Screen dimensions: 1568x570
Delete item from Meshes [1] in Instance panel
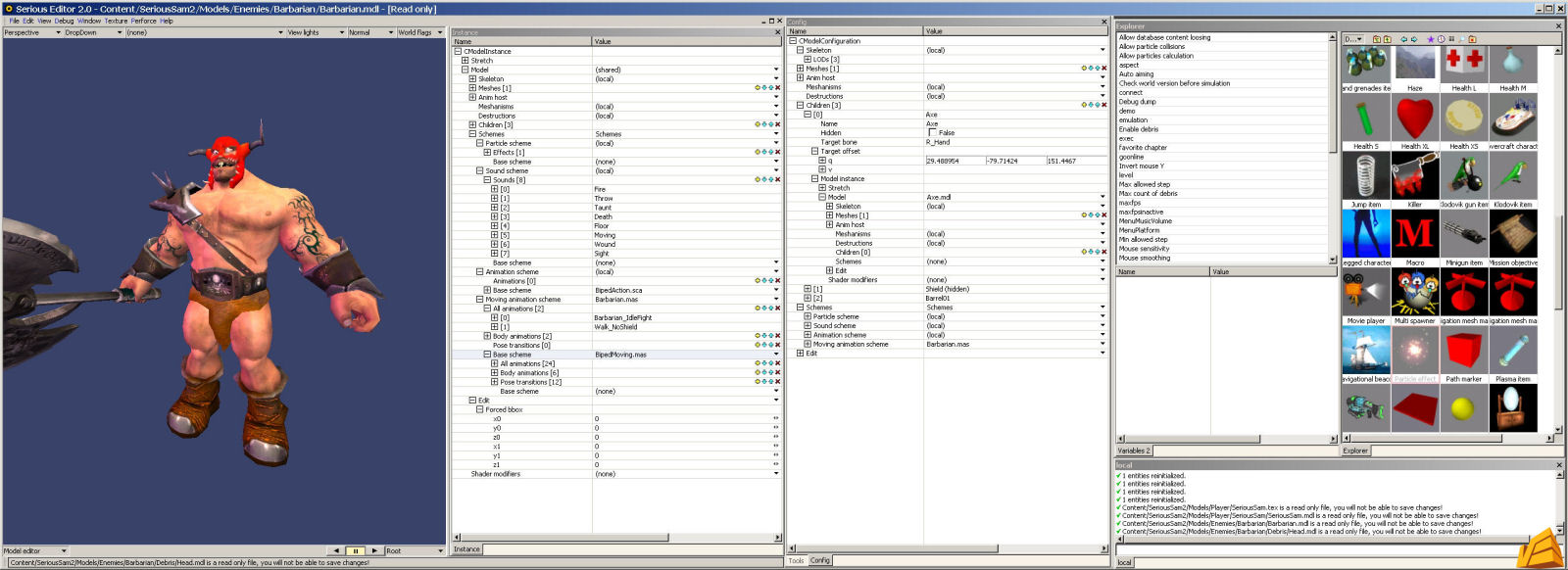point(778,88)
